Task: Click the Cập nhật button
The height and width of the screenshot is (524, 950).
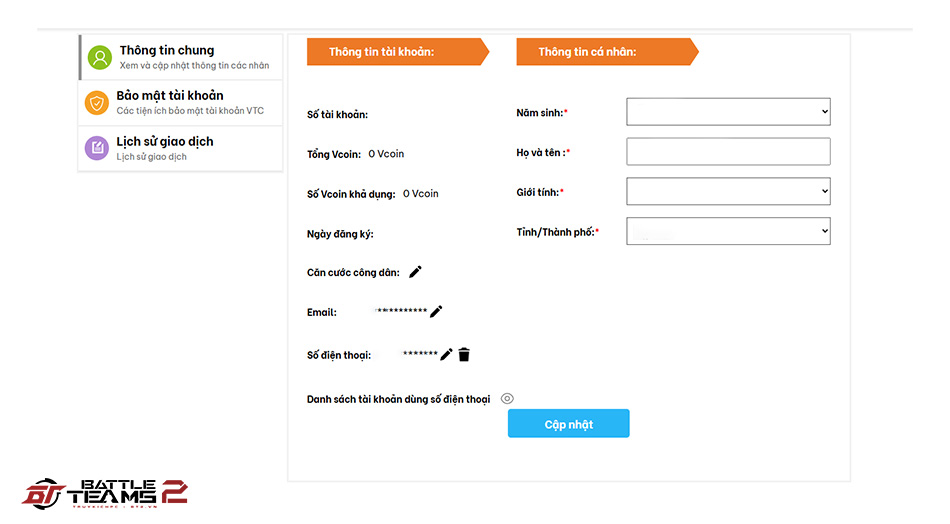Action: pos(568,423)
